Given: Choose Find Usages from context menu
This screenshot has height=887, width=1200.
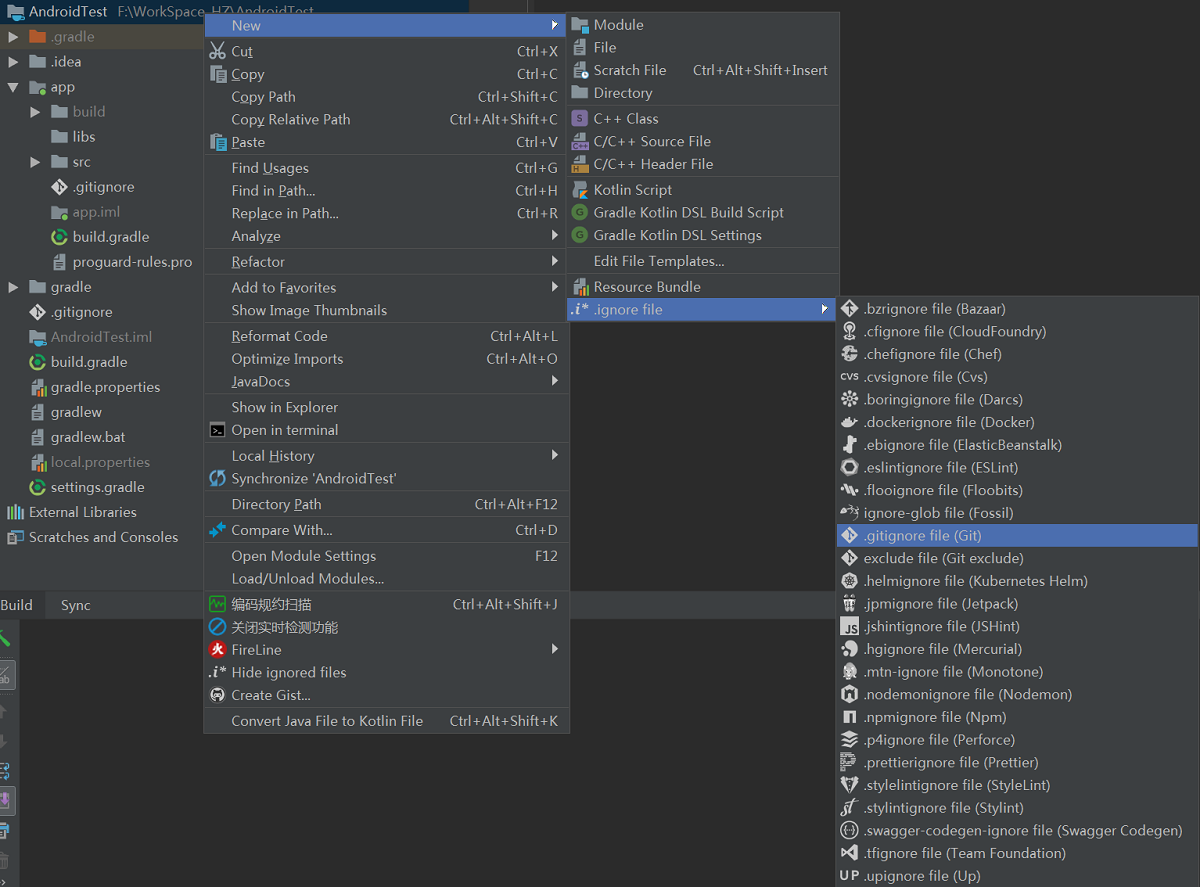Looking at the screenshot, I should click(386, 168).
